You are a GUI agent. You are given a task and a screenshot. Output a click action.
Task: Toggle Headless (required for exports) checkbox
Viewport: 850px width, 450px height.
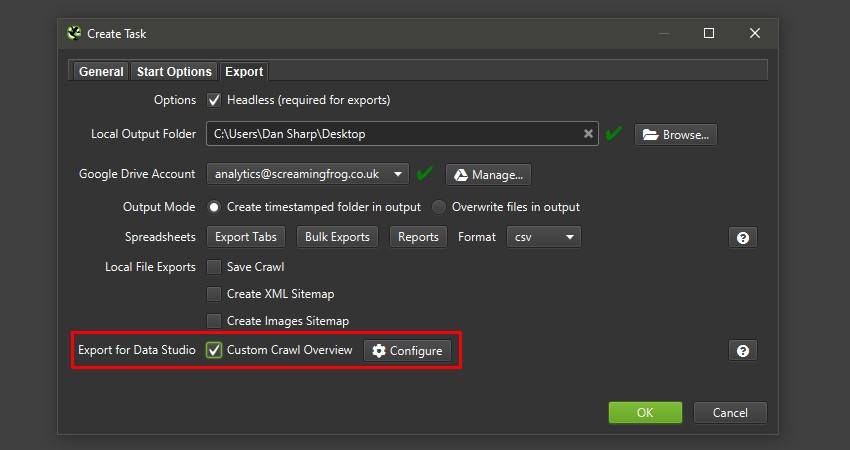214,100
